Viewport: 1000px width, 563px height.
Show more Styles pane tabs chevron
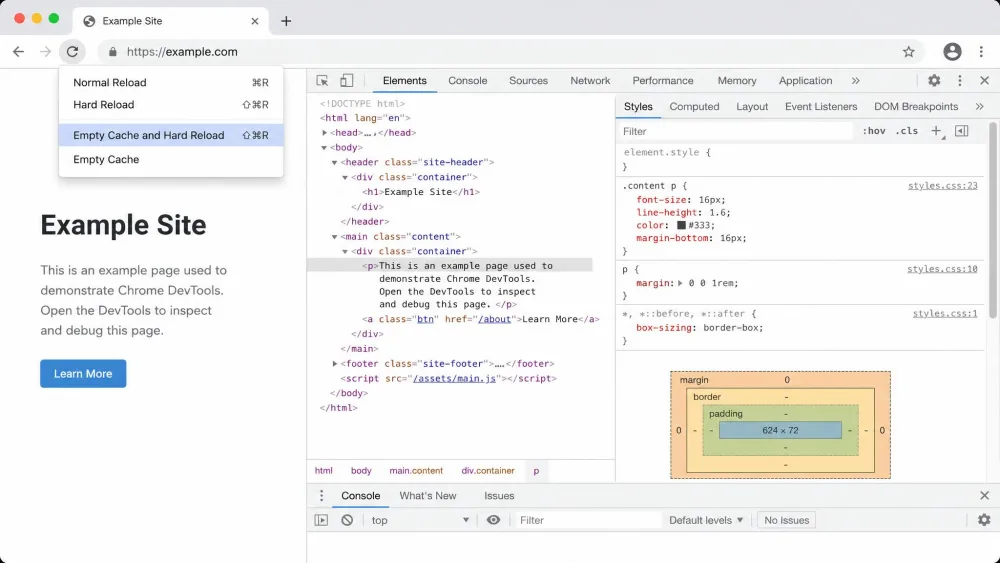click(980, 106)
